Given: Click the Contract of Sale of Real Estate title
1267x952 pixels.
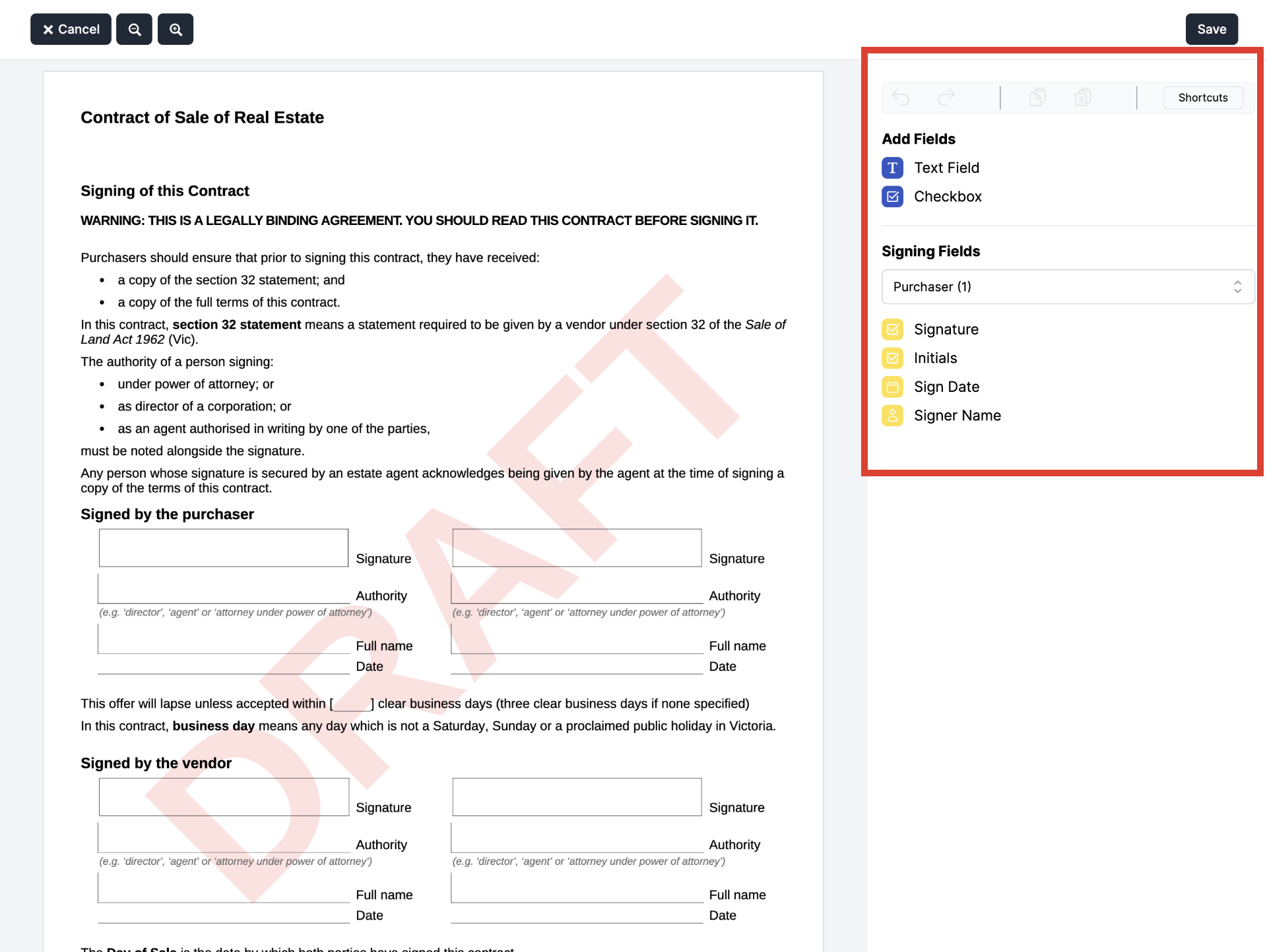Looking at the screenshot, I should click(x=202, y=117).
